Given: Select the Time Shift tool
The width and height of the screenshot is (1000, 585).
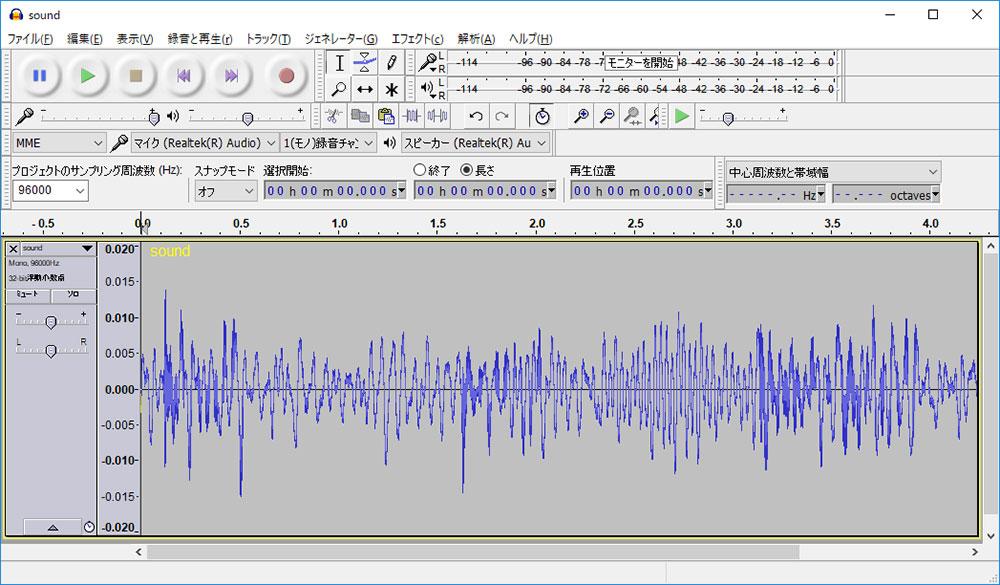Looking at the screenshot, I should pyautogui.click(x=365, y=89).
